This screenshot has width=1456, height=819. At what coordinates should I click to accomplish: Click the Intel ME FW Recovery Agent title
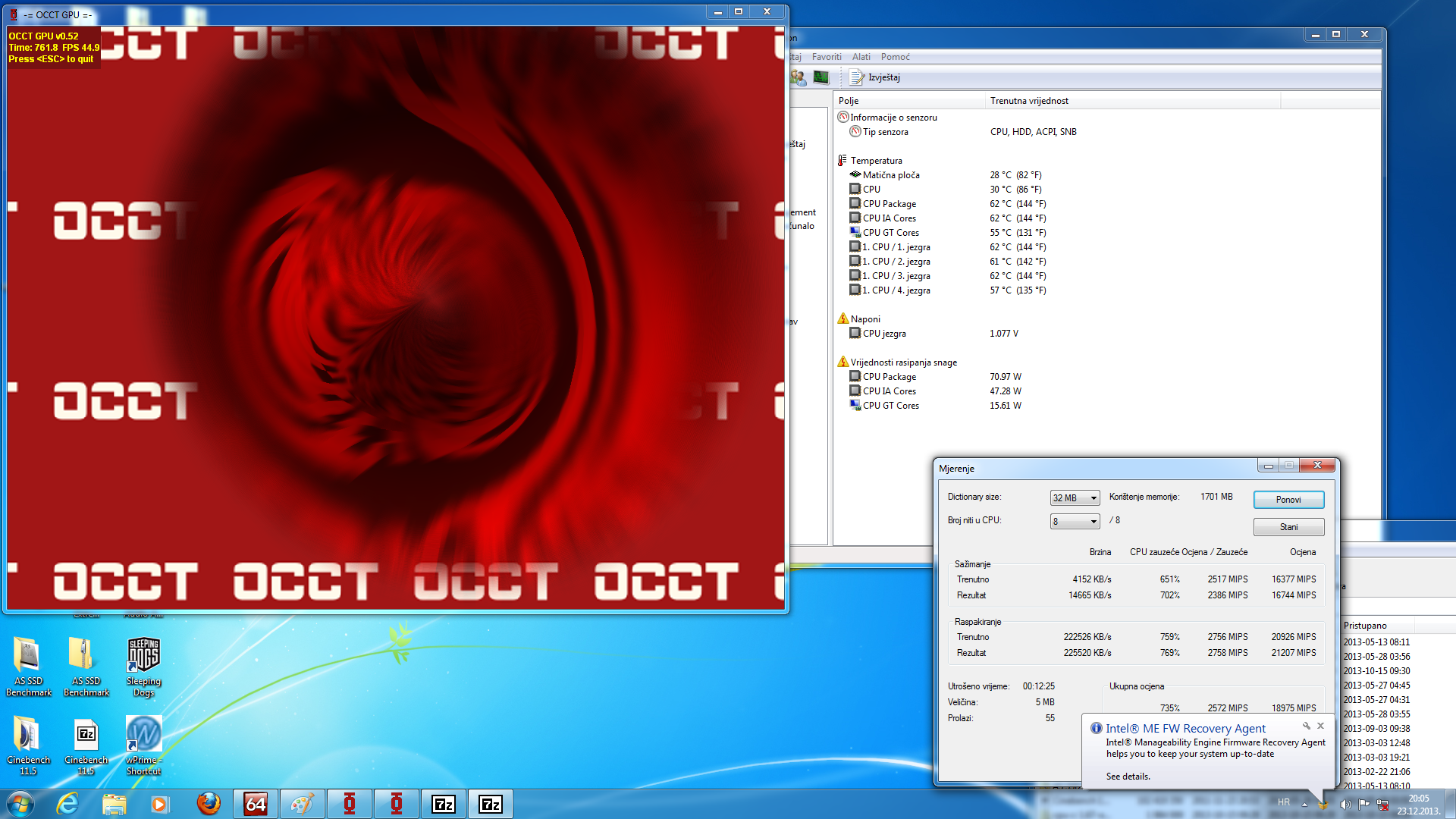pos(1185,729)
